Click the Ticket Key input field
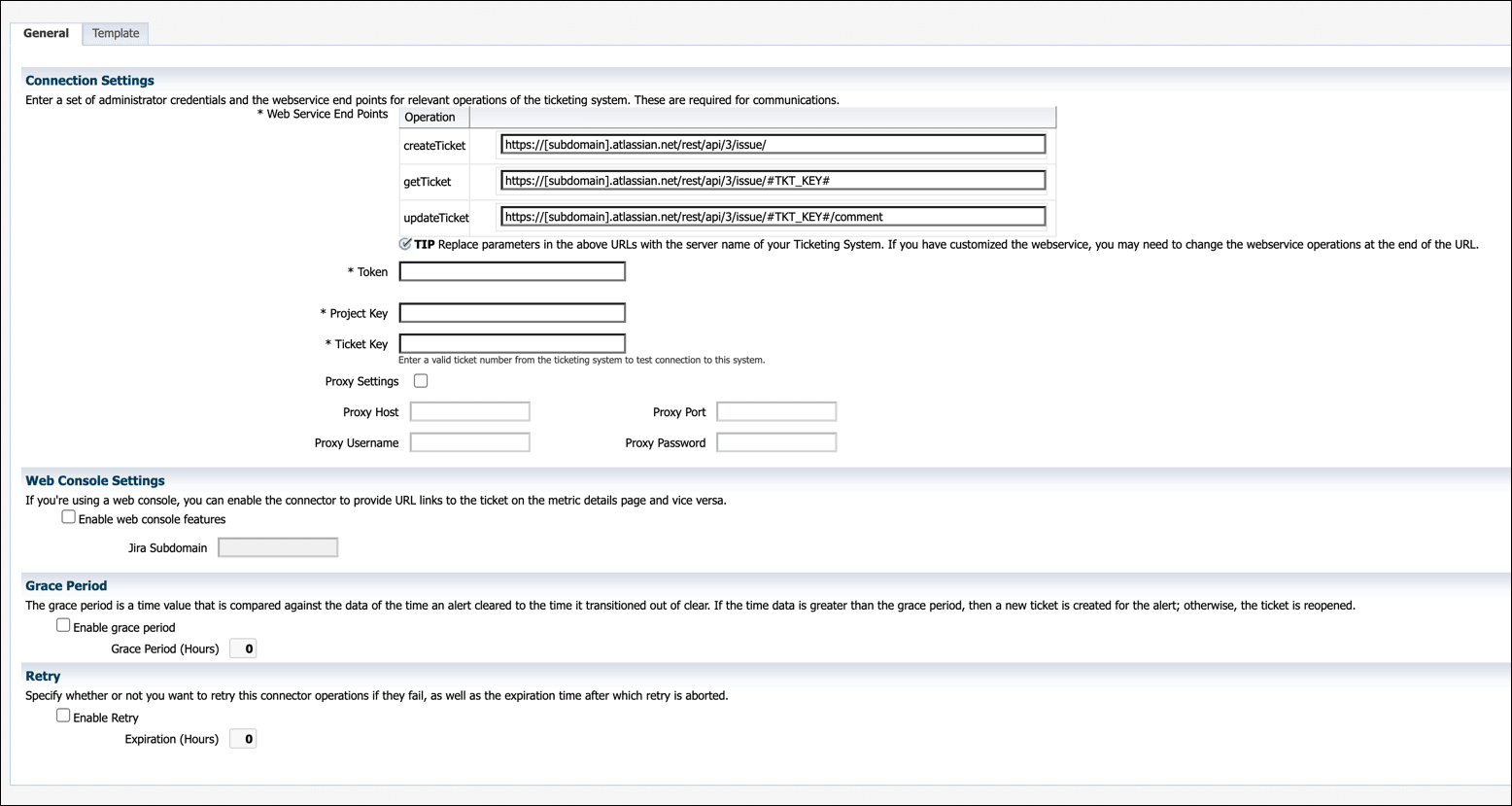The image size is (1512, 806). point(512,343)
